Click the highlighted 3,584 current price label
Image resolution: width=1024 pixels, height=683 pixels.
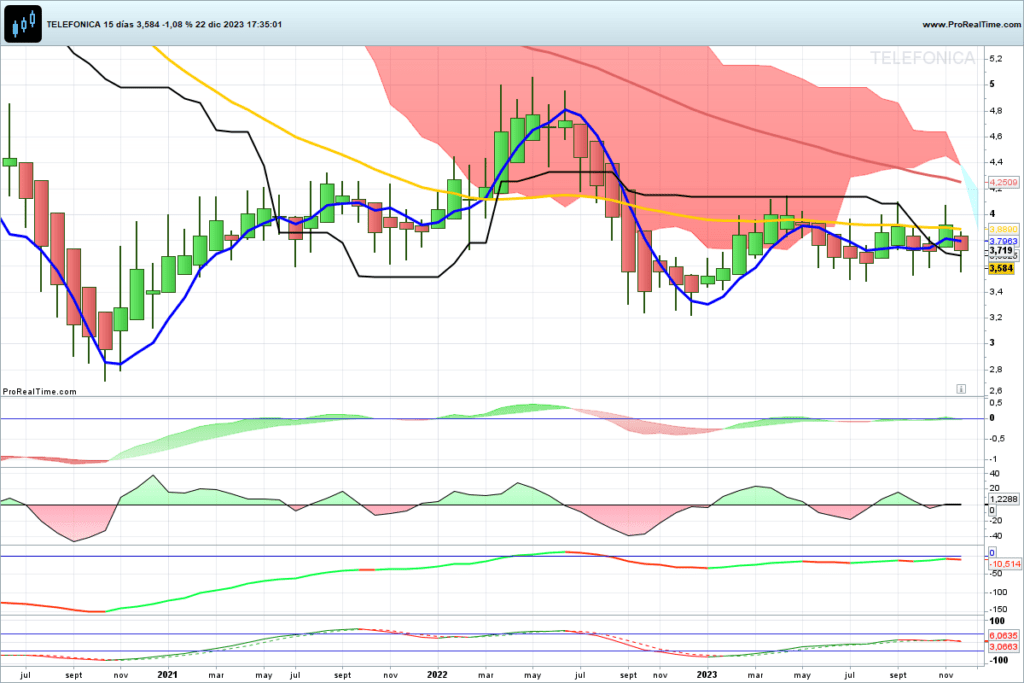[1001, 268]
